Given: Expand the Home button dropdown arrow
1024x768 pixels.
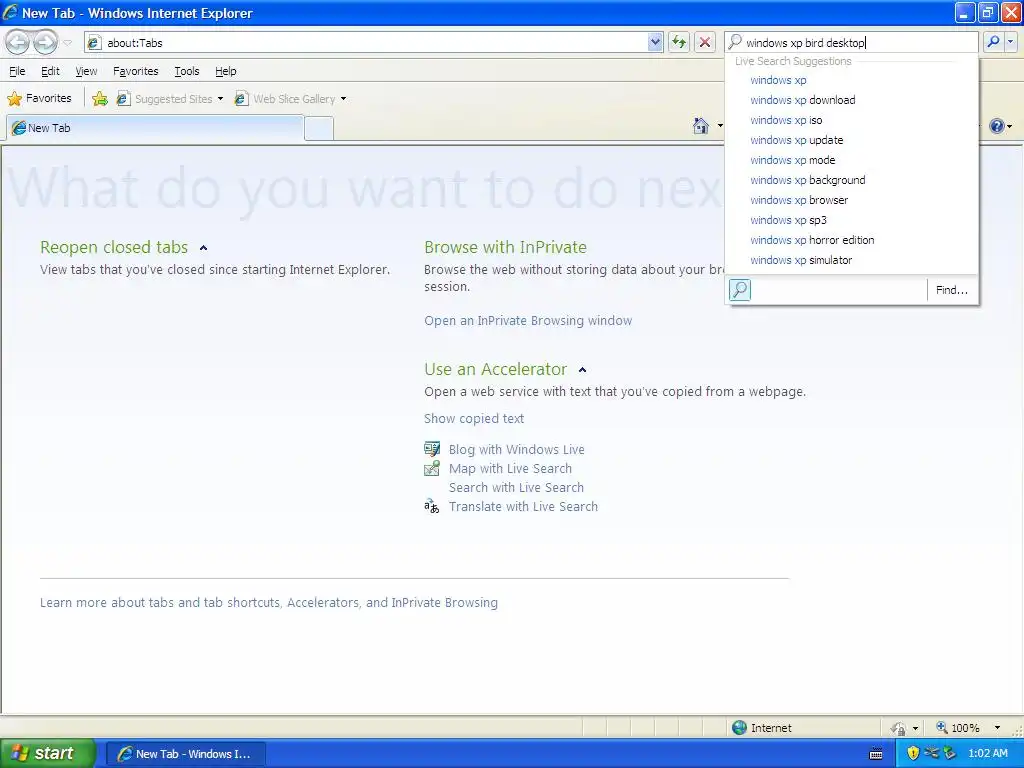Looking at the screenshot, I should [x=720, y=125].
